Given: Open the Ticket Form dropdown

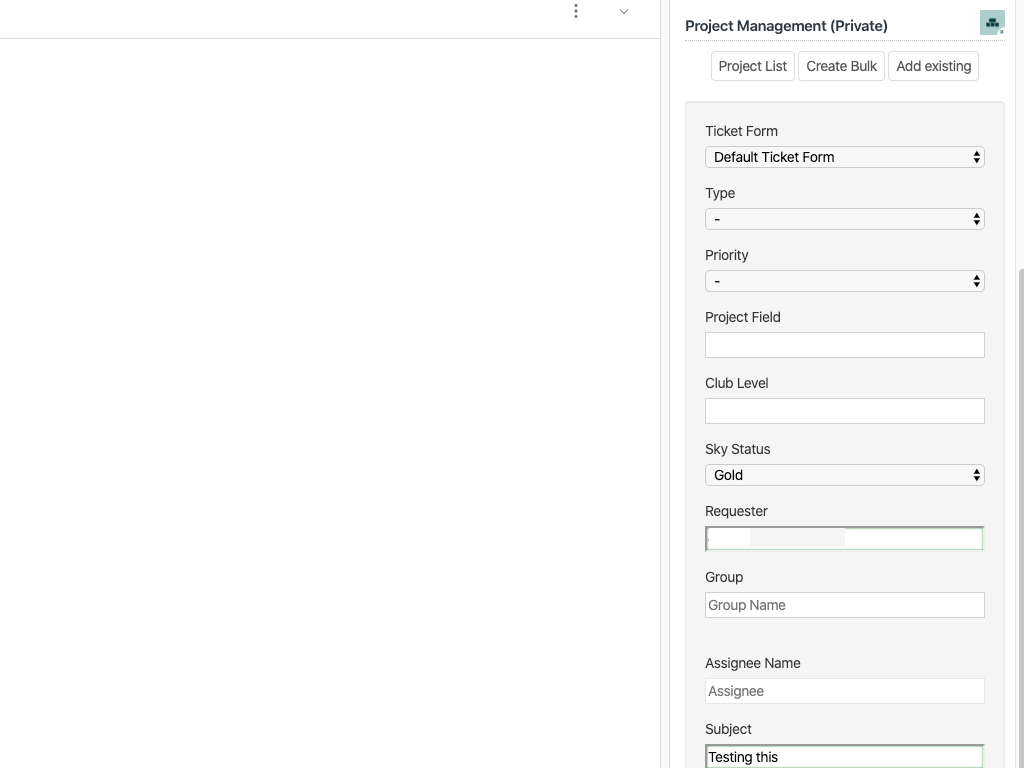Looking at the screenshot, I should click(844, 157).
